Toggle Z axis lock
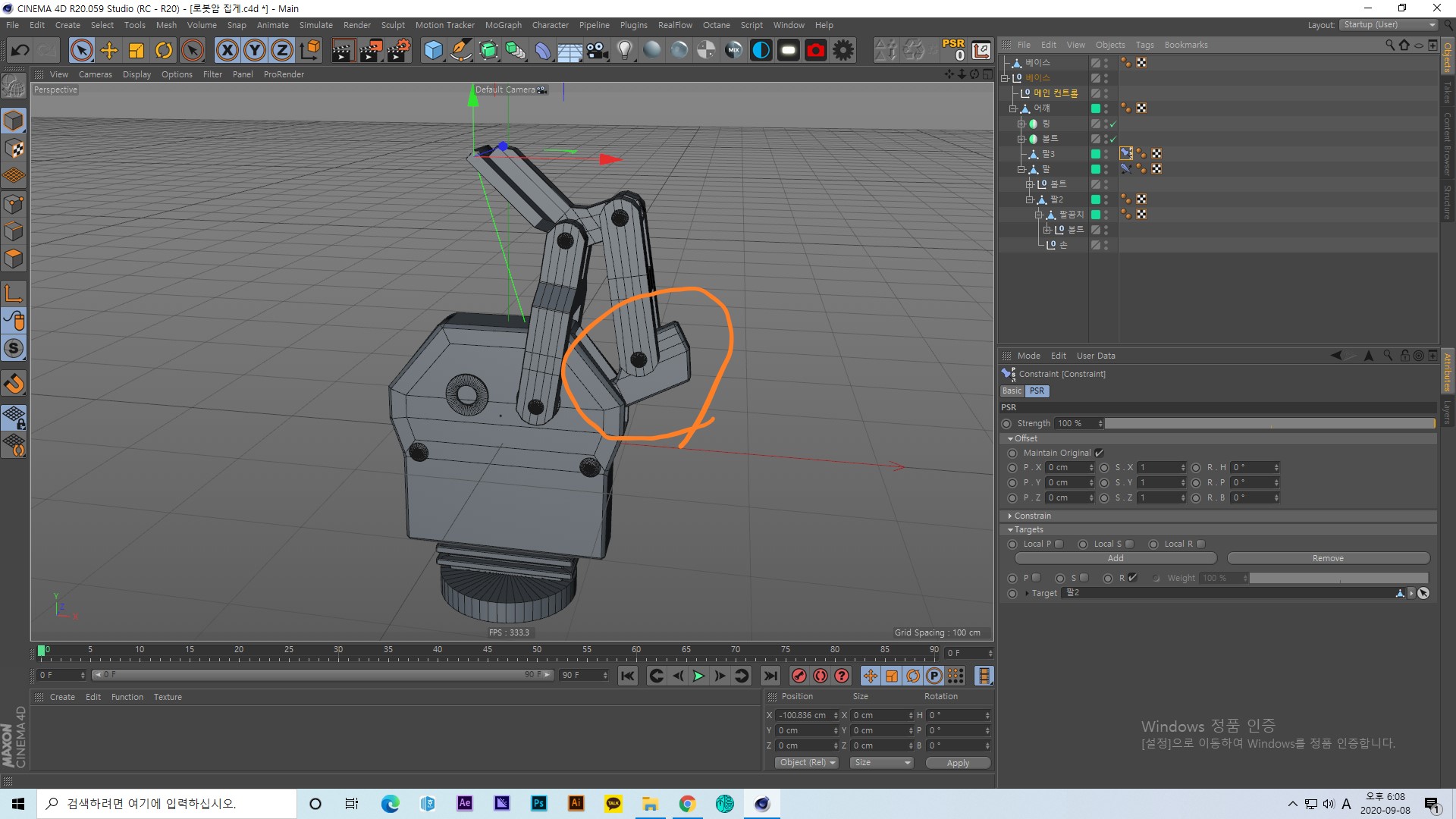 click(282, 51)
